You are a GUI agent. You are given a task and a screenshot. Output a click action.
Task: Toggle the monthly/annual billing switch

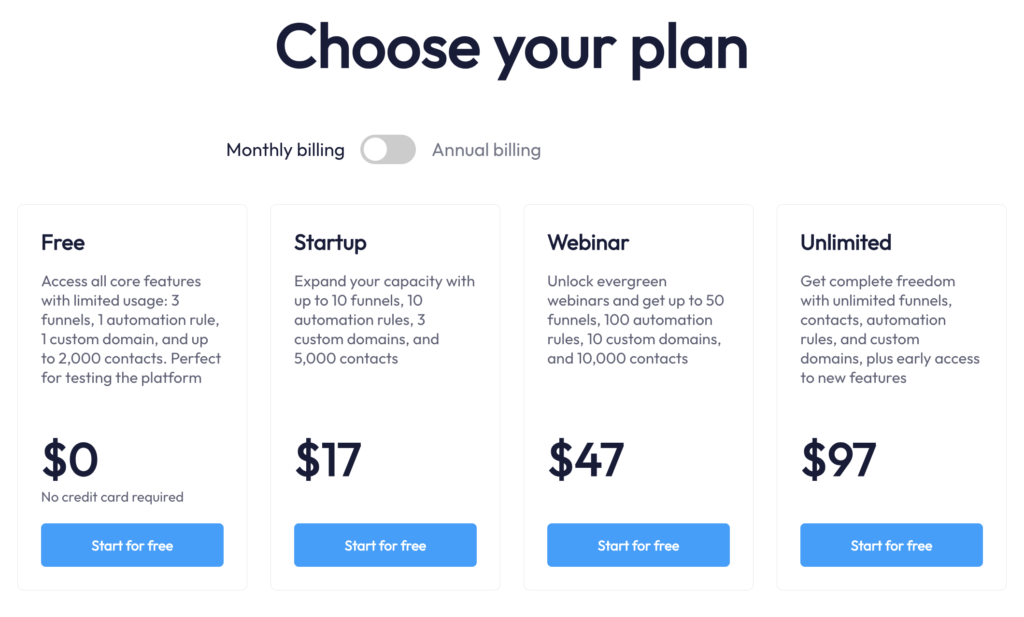388,150
